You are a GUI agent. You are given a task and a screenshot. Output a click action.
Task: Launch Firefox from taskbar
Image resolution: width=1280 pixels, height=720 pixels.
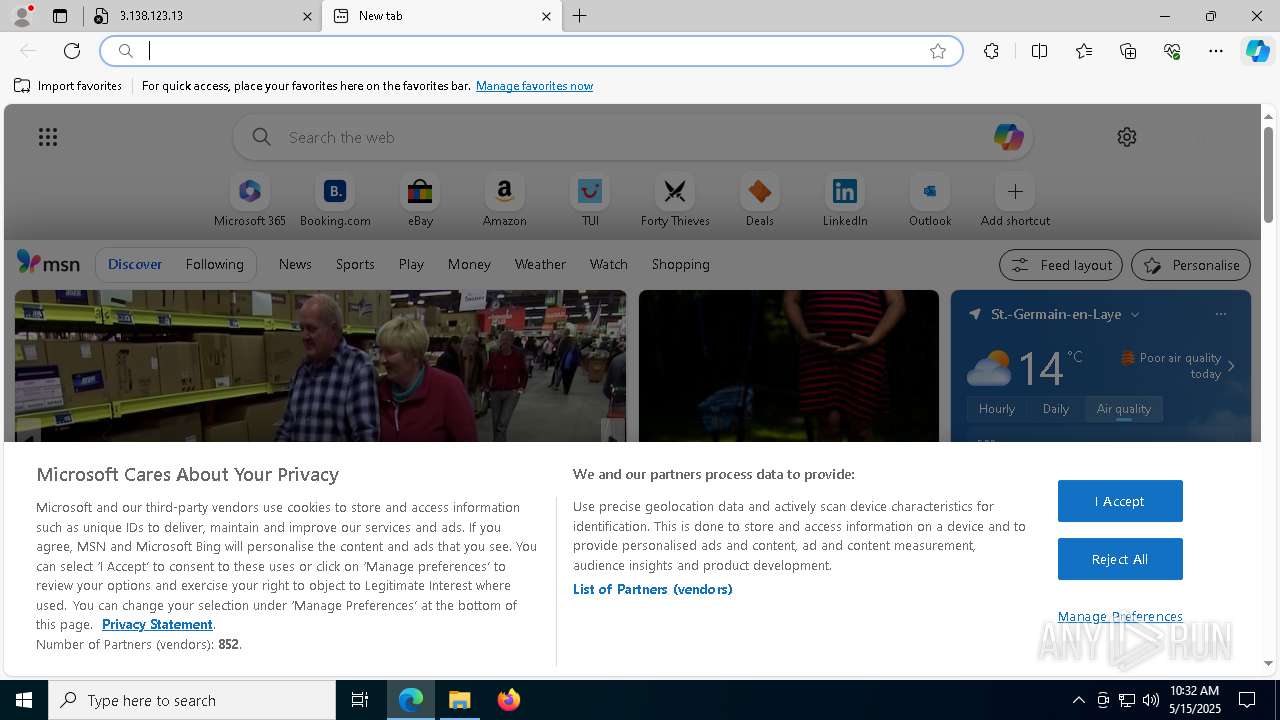pyautogui.click(x=509, y=700)
